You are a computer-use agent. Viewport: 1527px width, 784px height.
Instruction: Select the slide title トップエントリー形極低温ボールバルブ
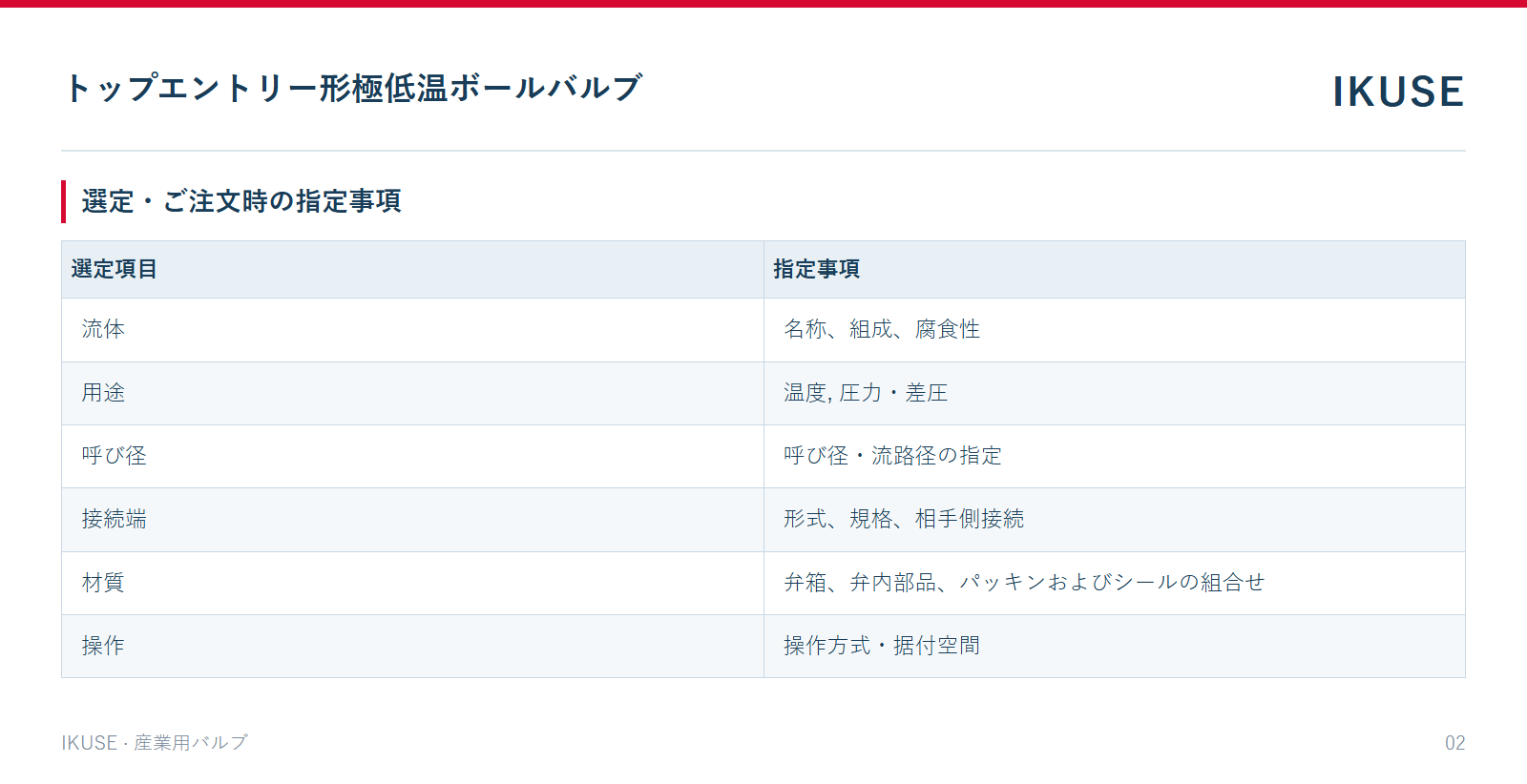tap(352, 88)
